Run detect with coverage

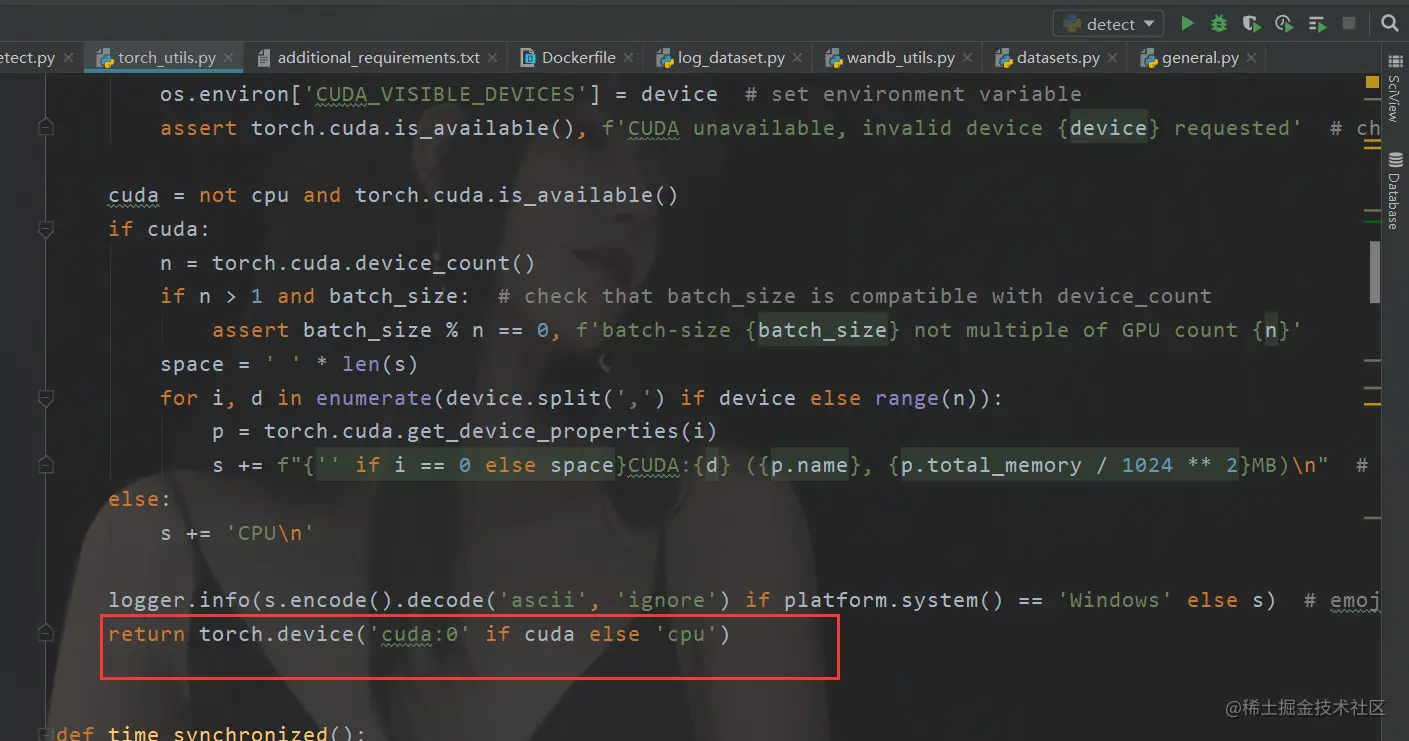[1251, 23]
